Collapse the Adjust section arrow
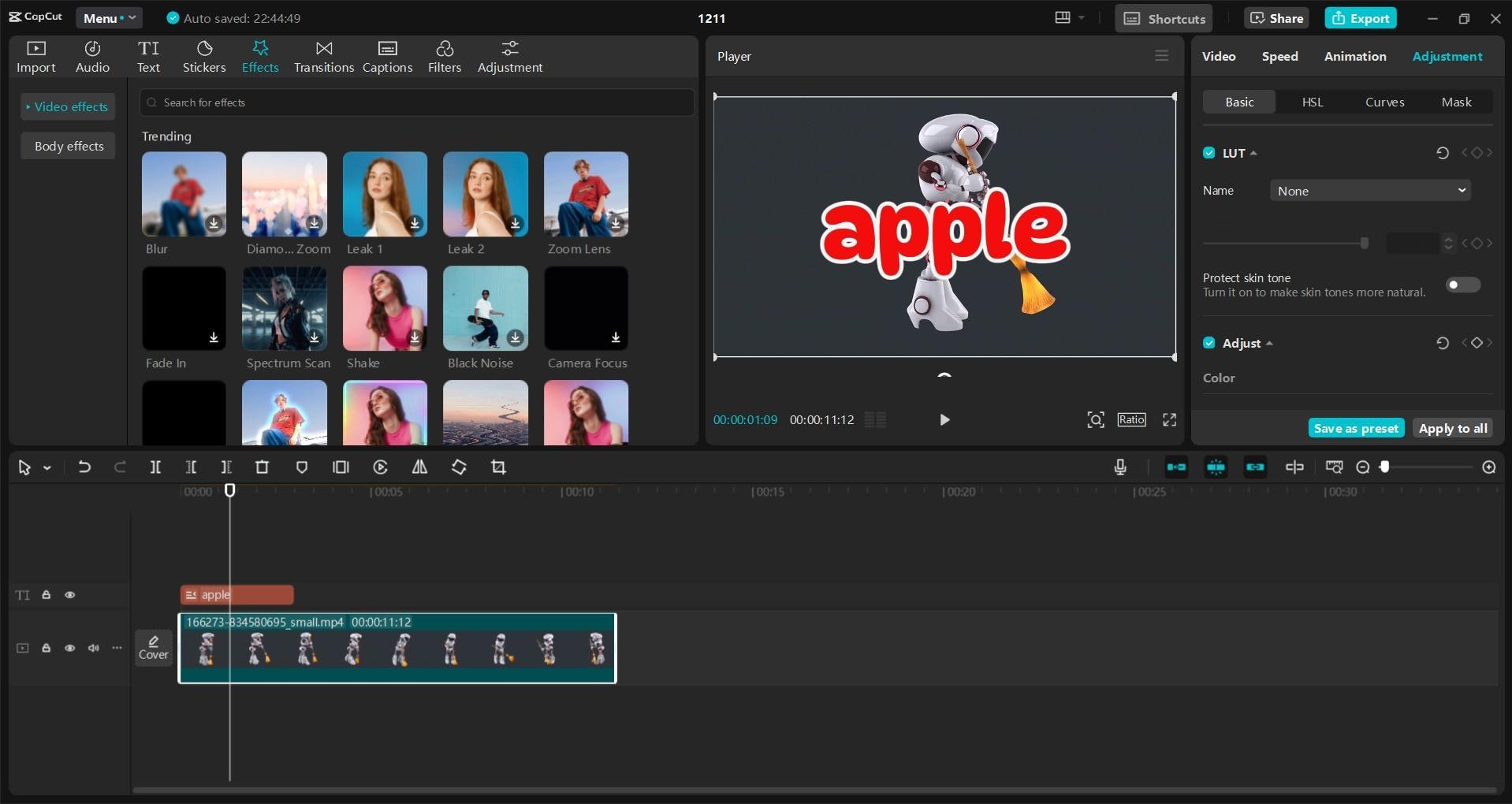The width and height of the screenshot is (1512, 804). [1269, 343]
